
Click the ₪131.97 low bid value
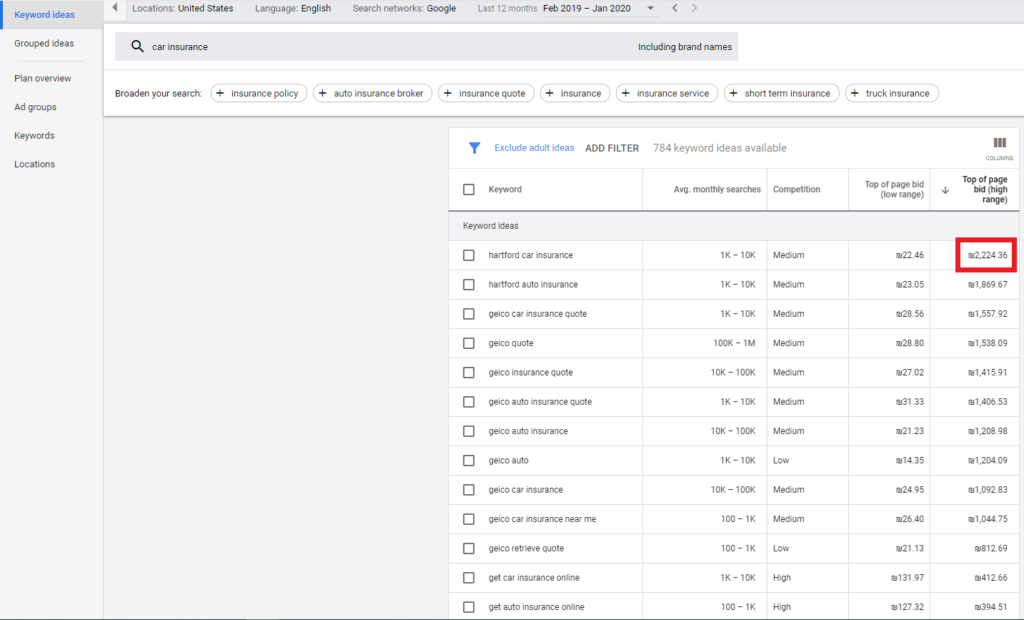pyautogui.click(x=908, y=578)
